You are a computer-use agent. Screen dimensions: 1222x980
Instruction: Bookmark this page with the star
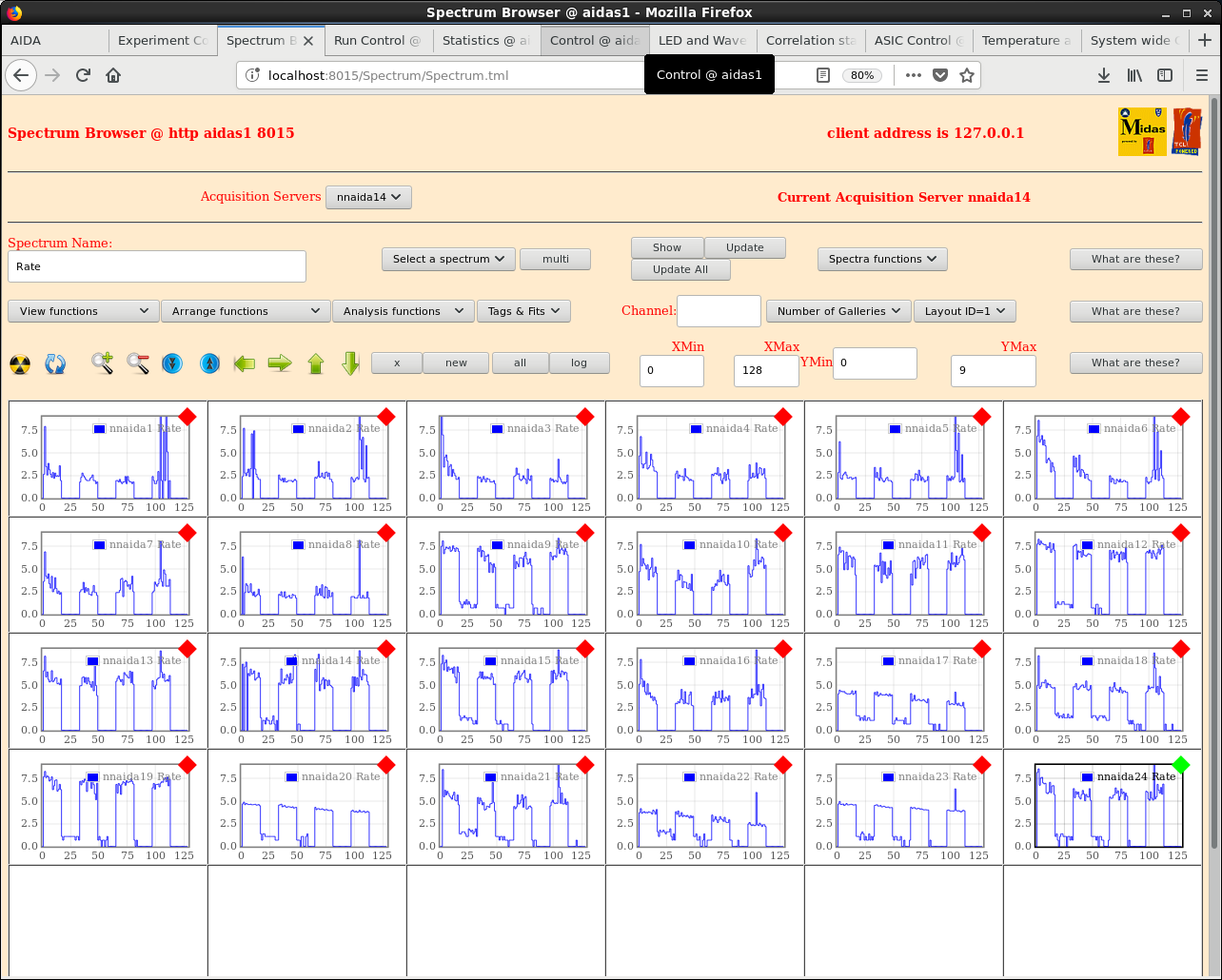(967, 75)
